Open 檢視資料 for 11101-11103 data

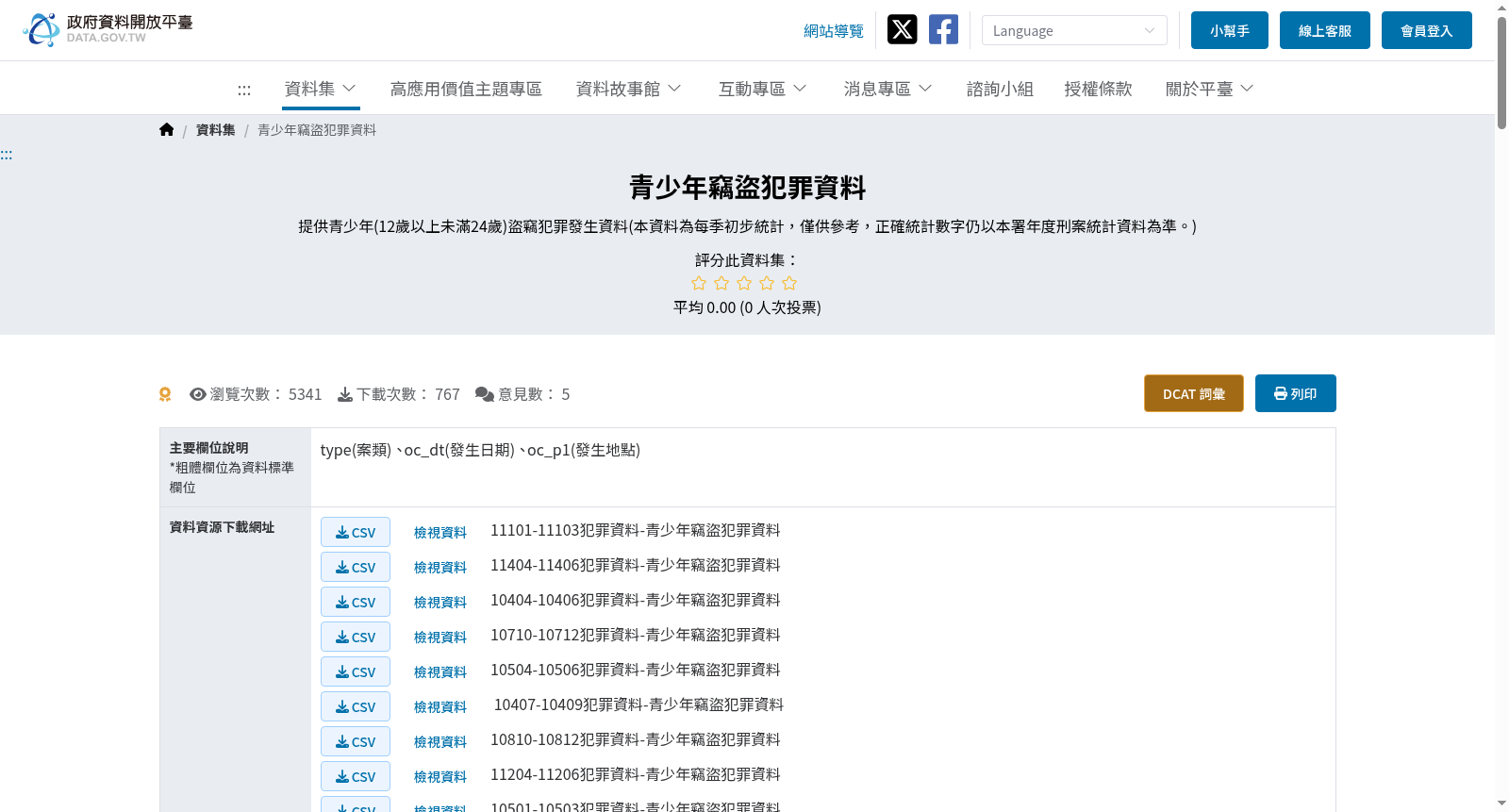pyautogui.click(x=440, y=533)
